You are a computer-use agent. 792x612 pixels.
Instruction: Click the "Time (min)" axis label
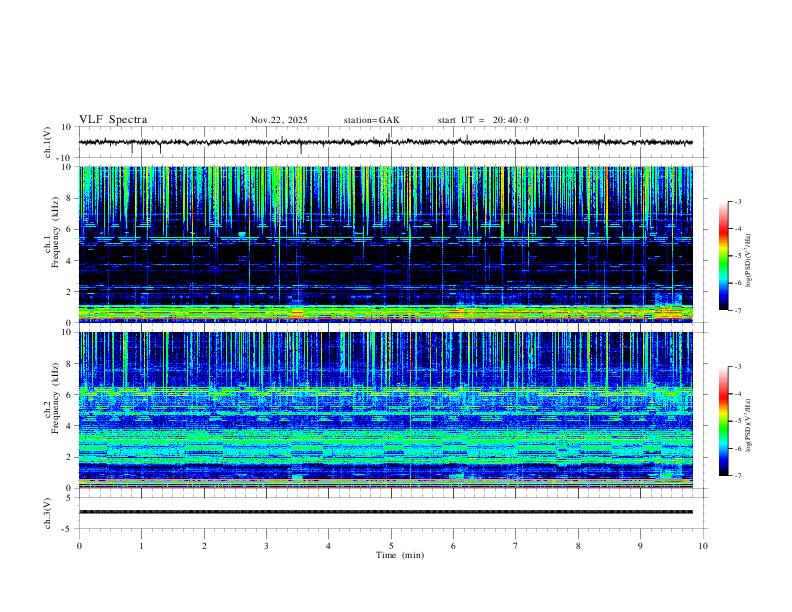coord(400,555)
